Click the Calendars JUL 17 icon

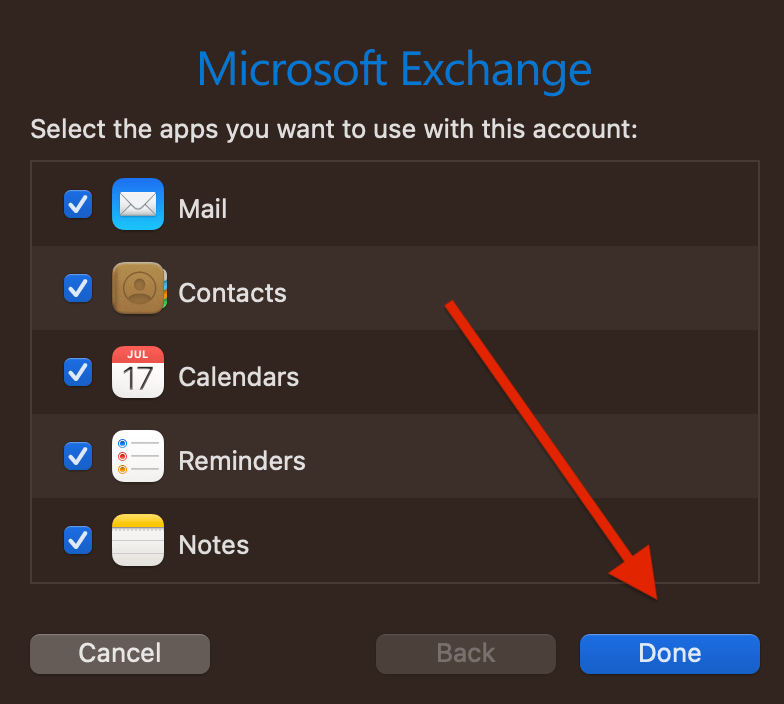138,372
